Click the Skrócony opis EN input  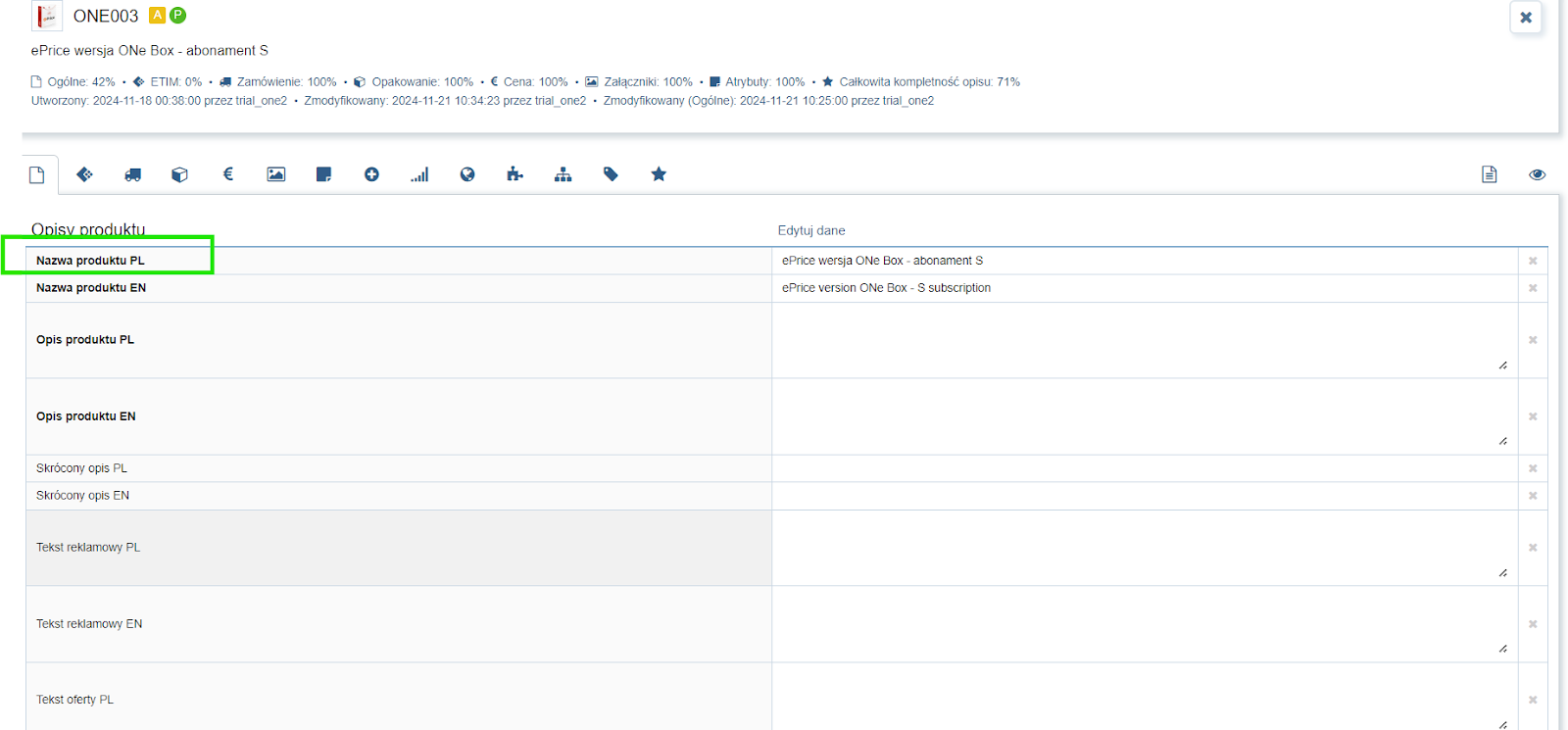coord(1145,496)
